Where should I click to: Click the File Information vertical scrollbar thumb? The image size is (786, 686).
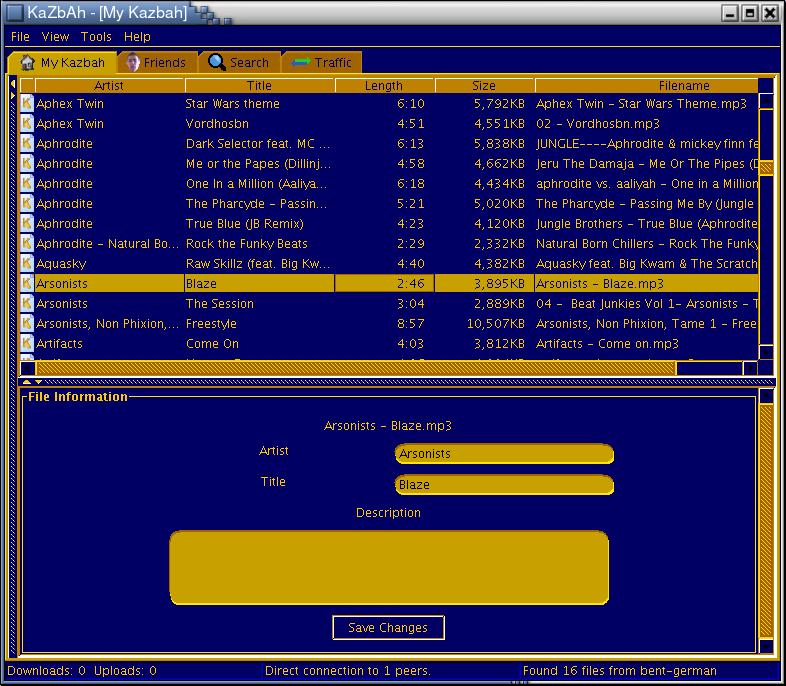pyautogui.click(x=766, y=521)
